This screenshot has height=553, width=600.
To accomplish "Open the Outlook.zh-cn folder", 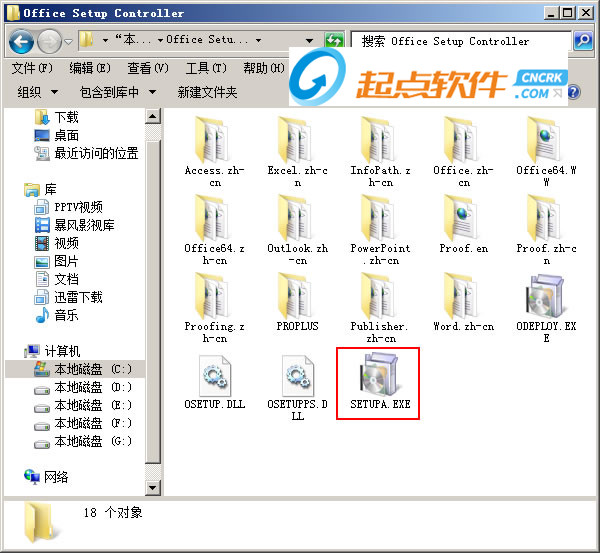I will (x=297, y=230).
